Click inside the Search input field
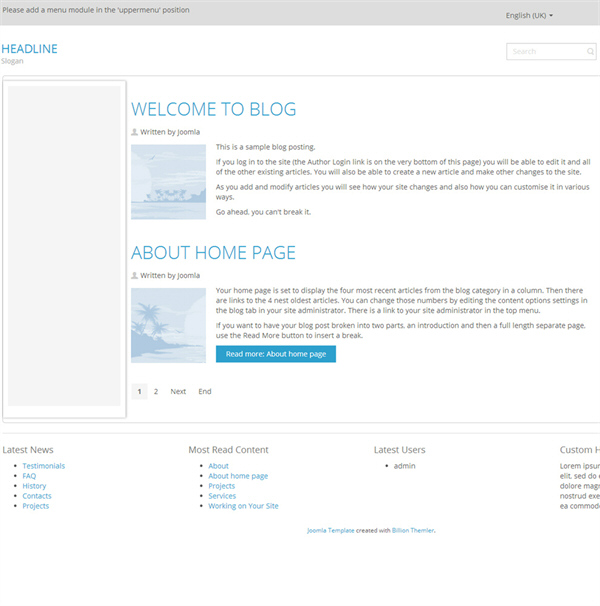 tap(545, 52)
